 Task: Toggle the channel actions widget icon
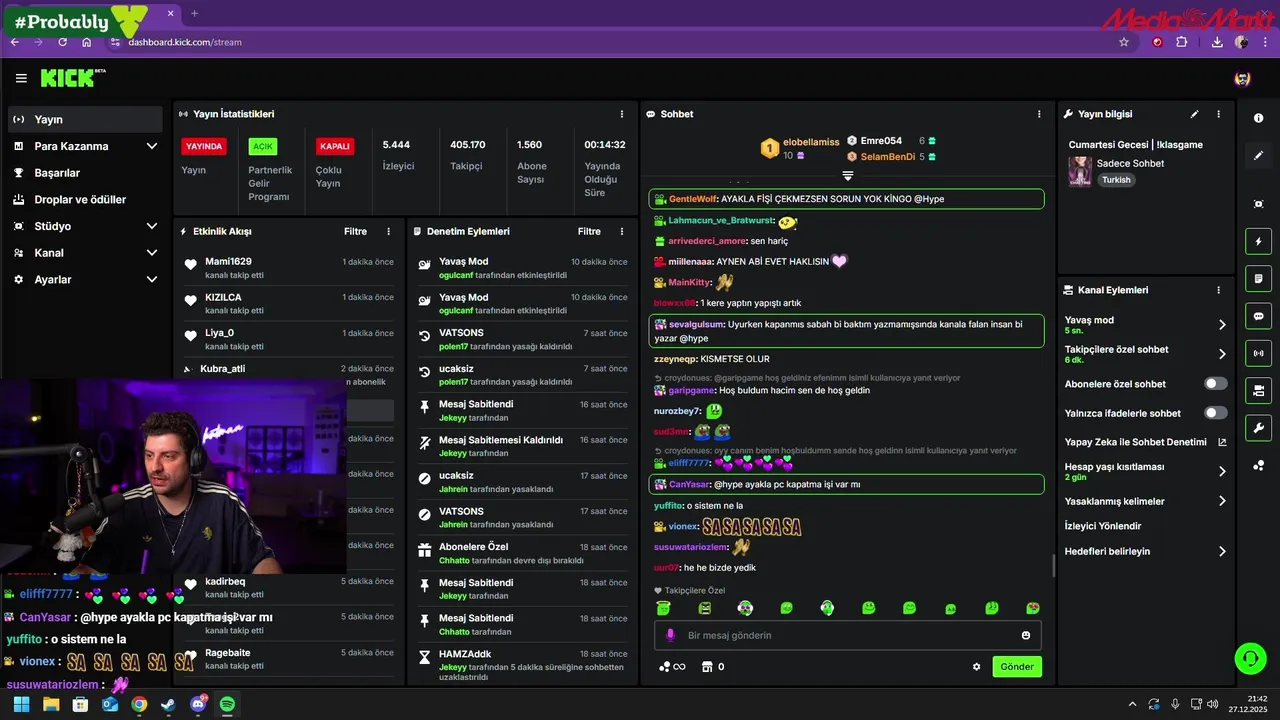pos(1258,390)
